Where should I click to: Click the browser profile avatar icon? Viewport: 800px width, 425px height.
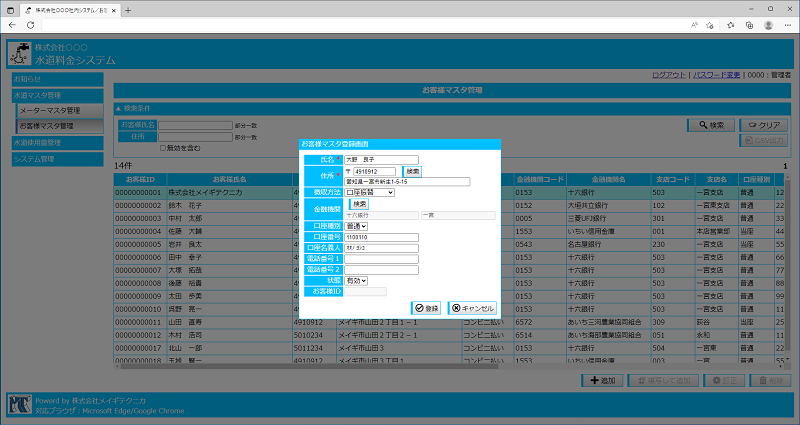pyautogui.click(x=766, y=25)
